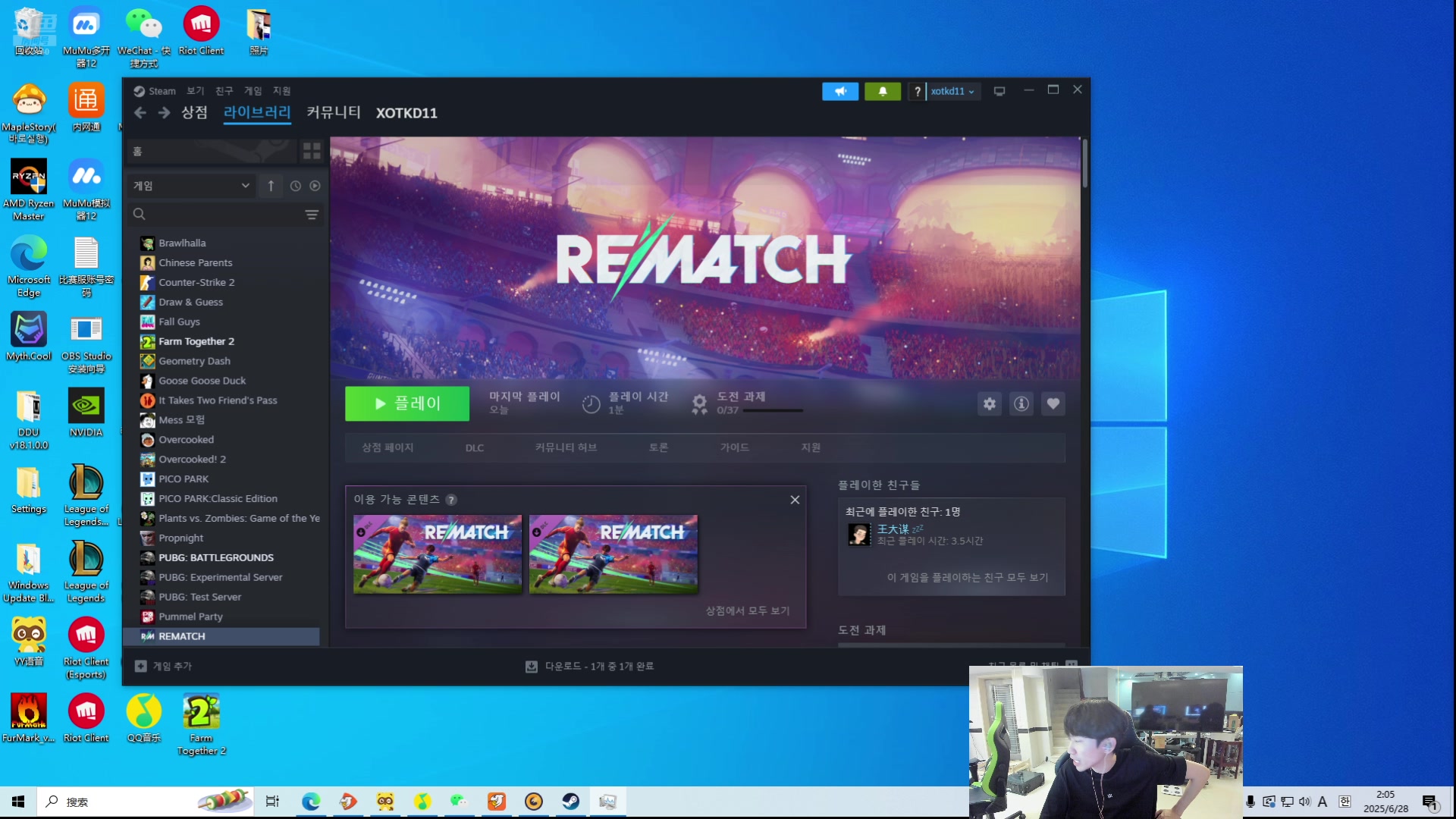Open the 토론 discussions link

click(658, 447)
